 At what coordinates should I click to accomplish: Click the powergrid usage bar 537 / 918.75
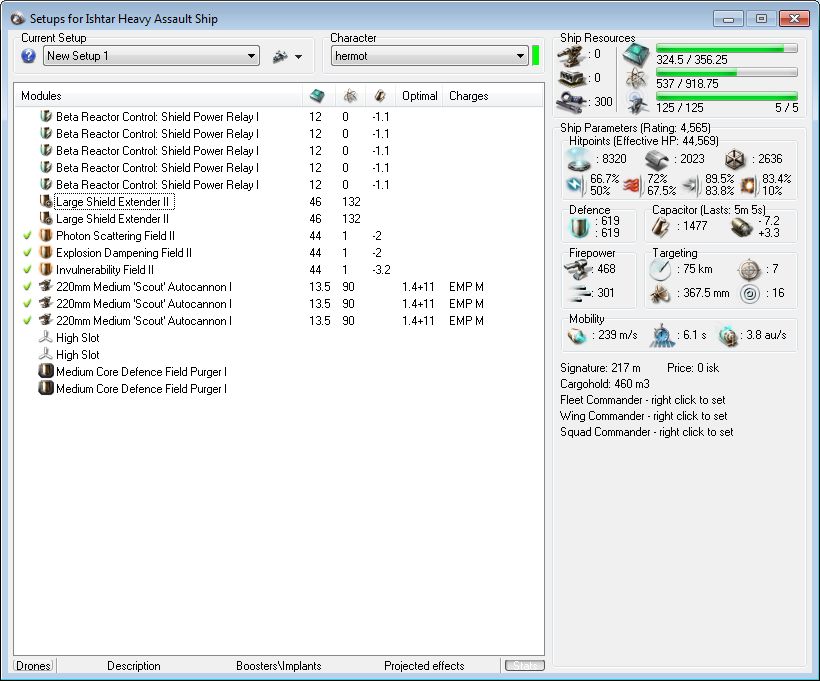[x=726, y=72]
